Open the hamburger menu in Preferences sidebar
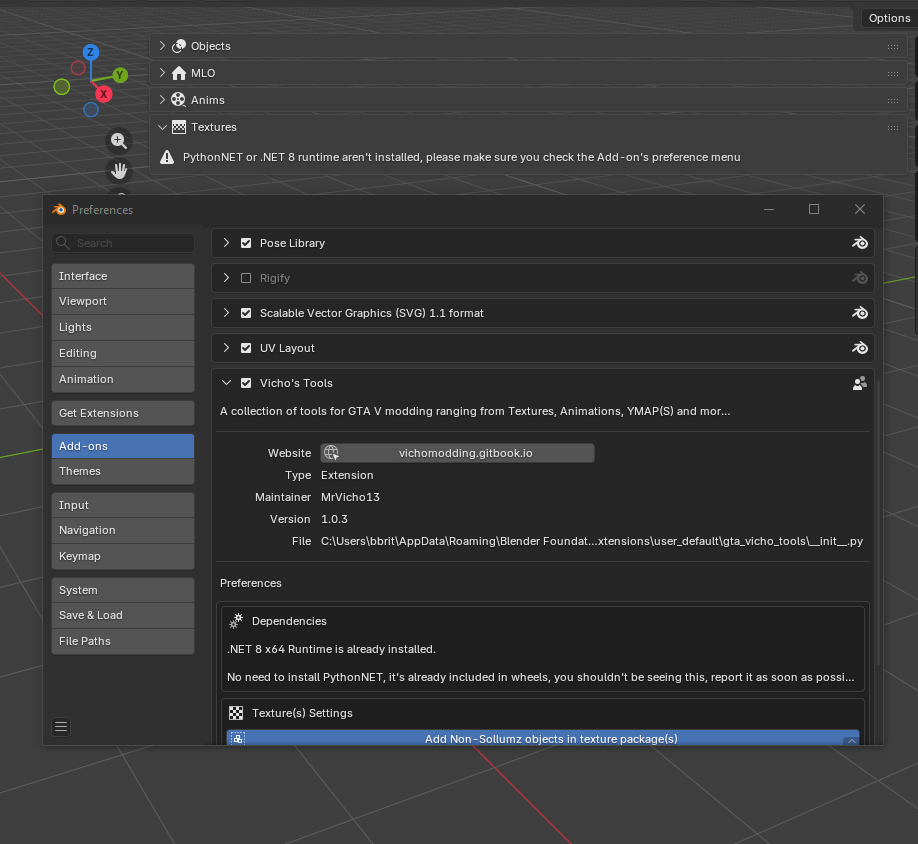 tap(61, 727)
